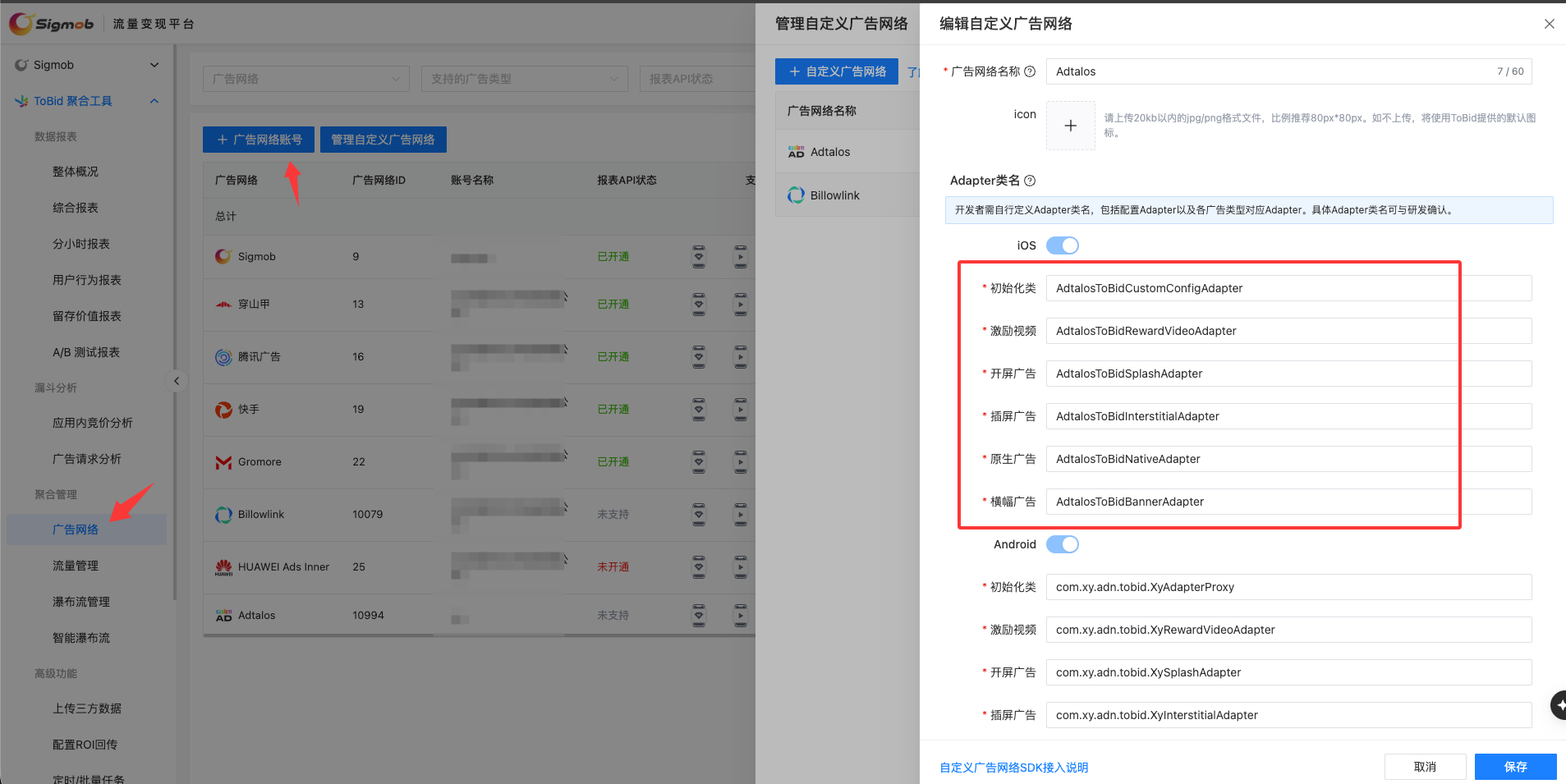This screenshot has height=784, width=1566.
Task: Click the play ad-type icon in 腾讯广告 row
Action: (741, 357)
